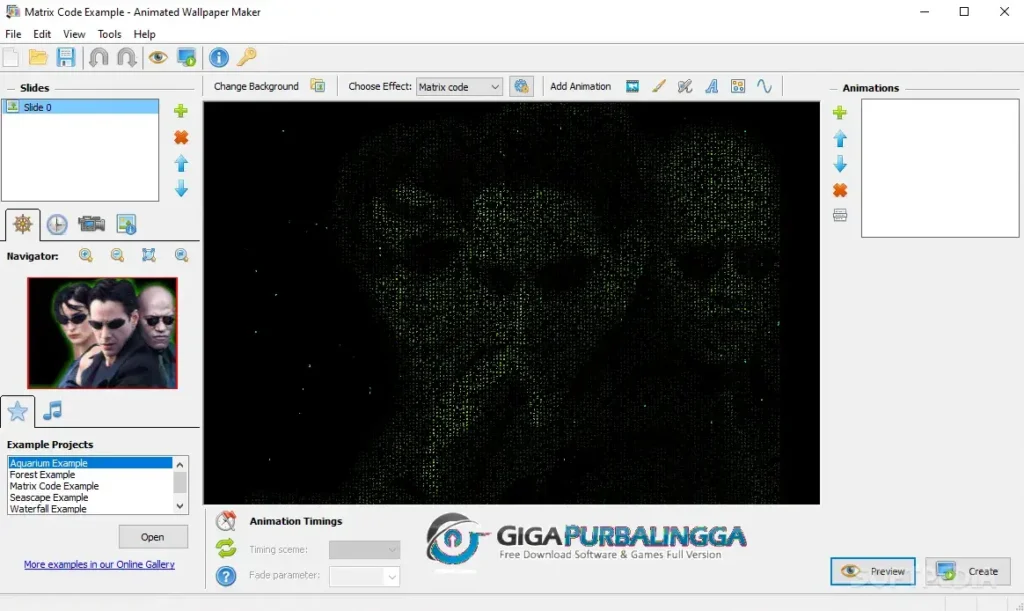
Task: Add a text animation with the A icon
Action: pos(712,86)
